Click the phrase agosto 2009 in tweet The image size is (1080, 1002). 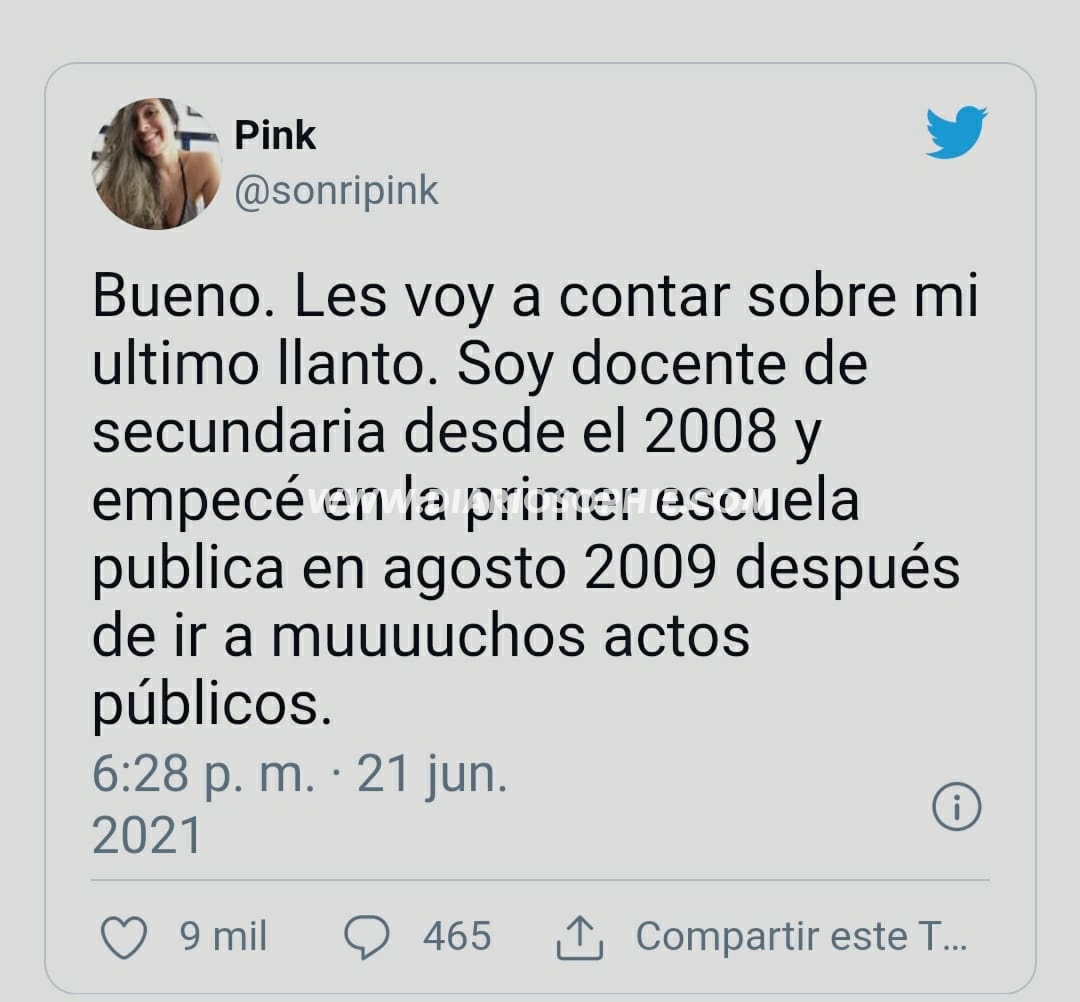pyautogui.click(x=548, y=571)
